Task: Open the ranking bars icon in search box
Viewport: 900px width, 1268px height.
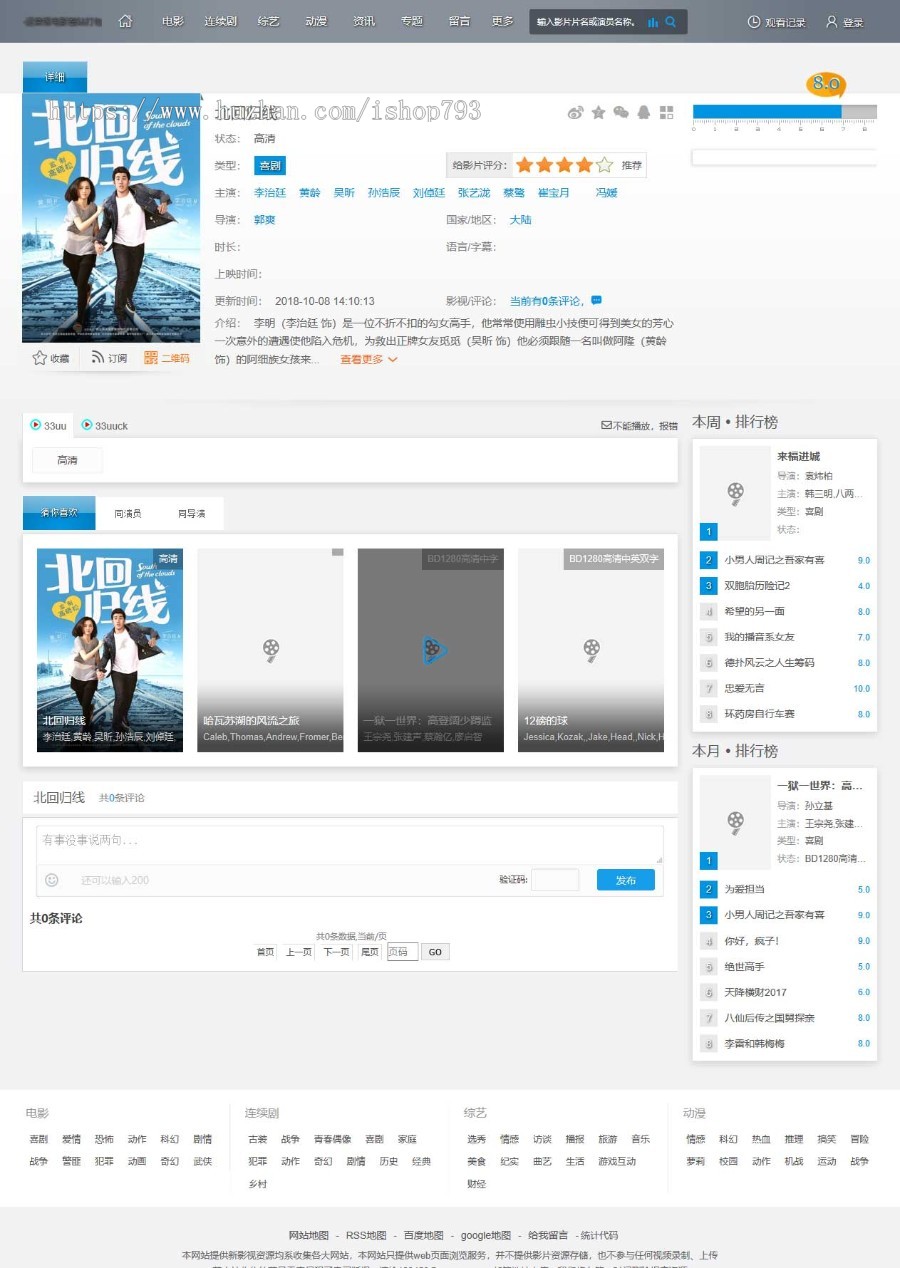Action: (x=653, y=22)
